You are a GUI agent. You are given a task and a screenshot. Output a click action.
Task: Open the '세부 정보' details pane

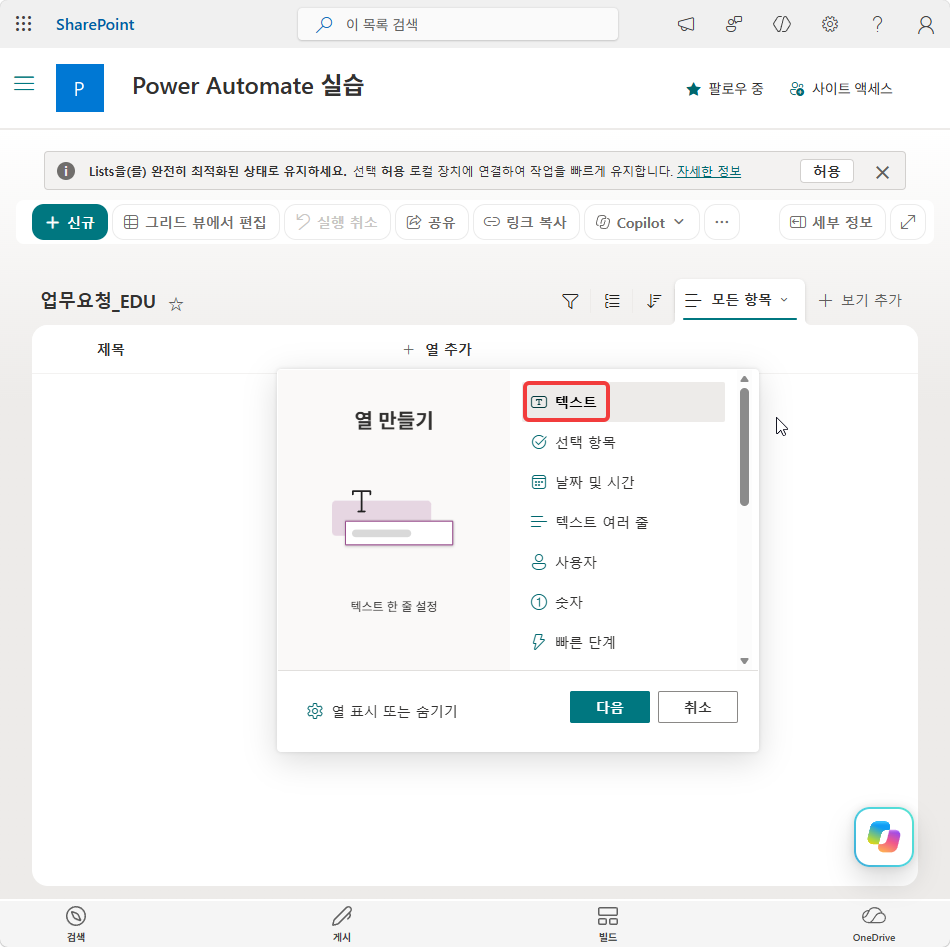[832, 222]
